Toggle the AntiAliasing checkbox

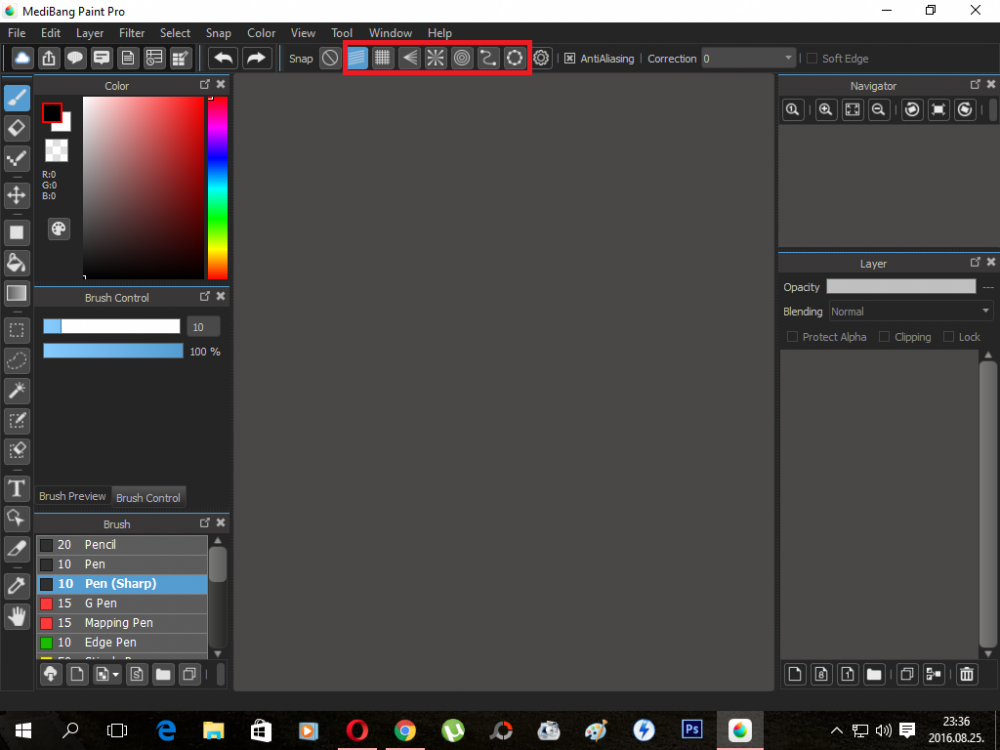[570, 59]
